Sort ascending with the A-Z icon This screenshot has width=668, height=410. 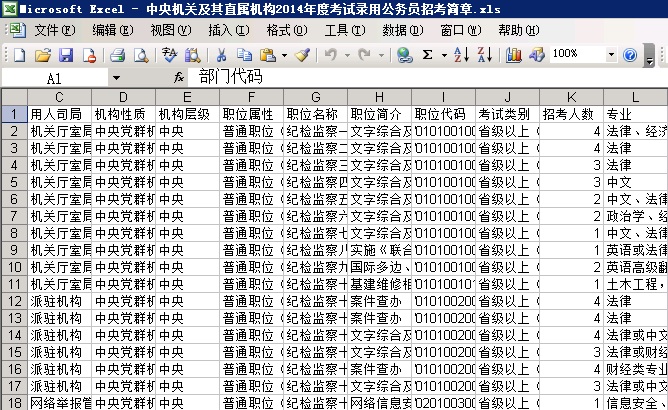coord(461,55)
